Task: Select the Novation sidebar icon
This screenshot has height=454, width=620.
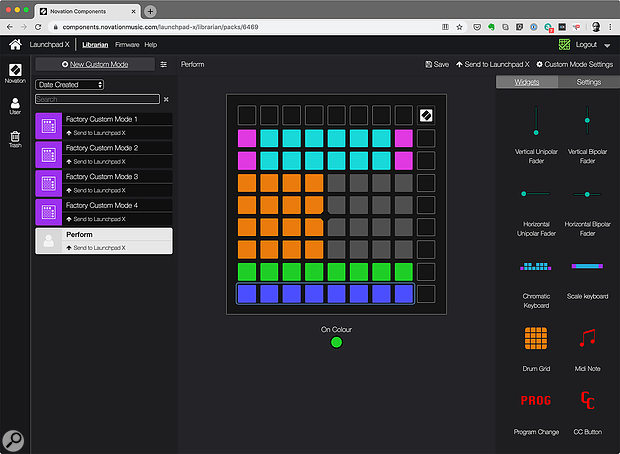Action: coord(15,74)
